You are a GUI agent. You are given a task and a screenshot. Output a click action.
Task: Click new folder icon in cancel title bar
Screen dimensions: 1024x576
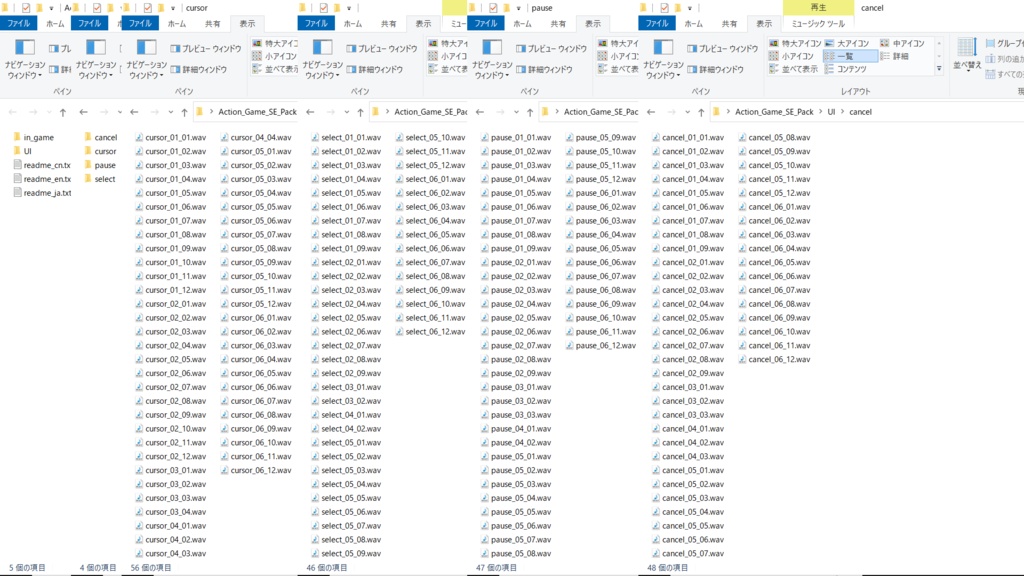coord(678,8)
